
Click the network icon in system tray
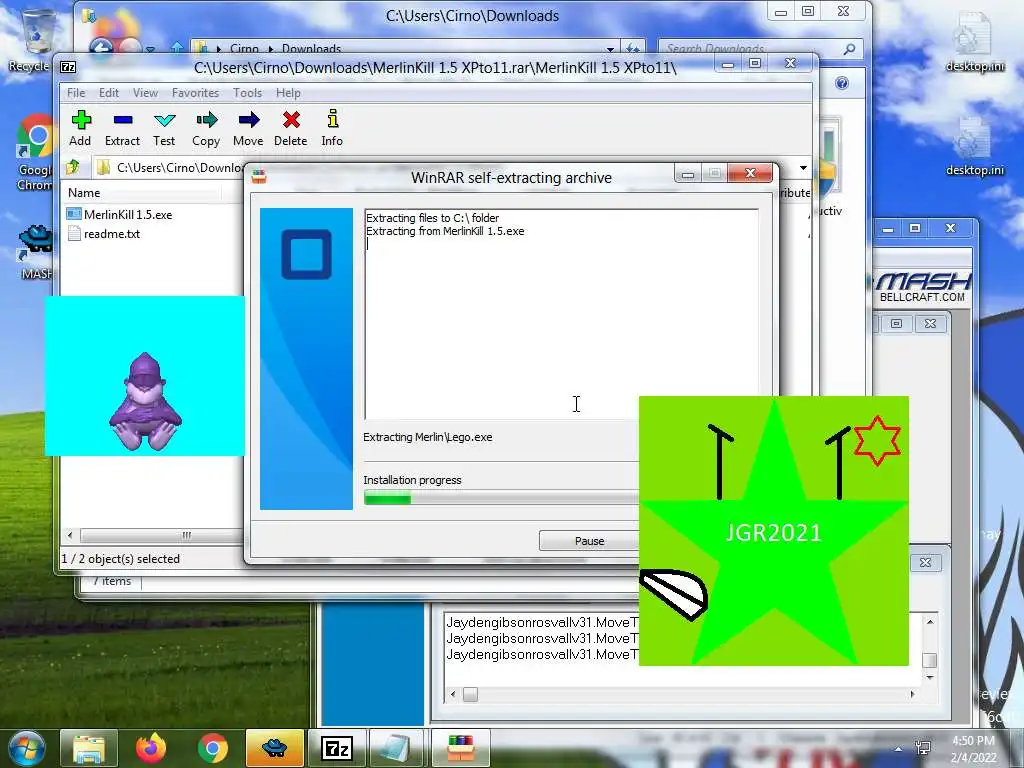click(923, 748)
